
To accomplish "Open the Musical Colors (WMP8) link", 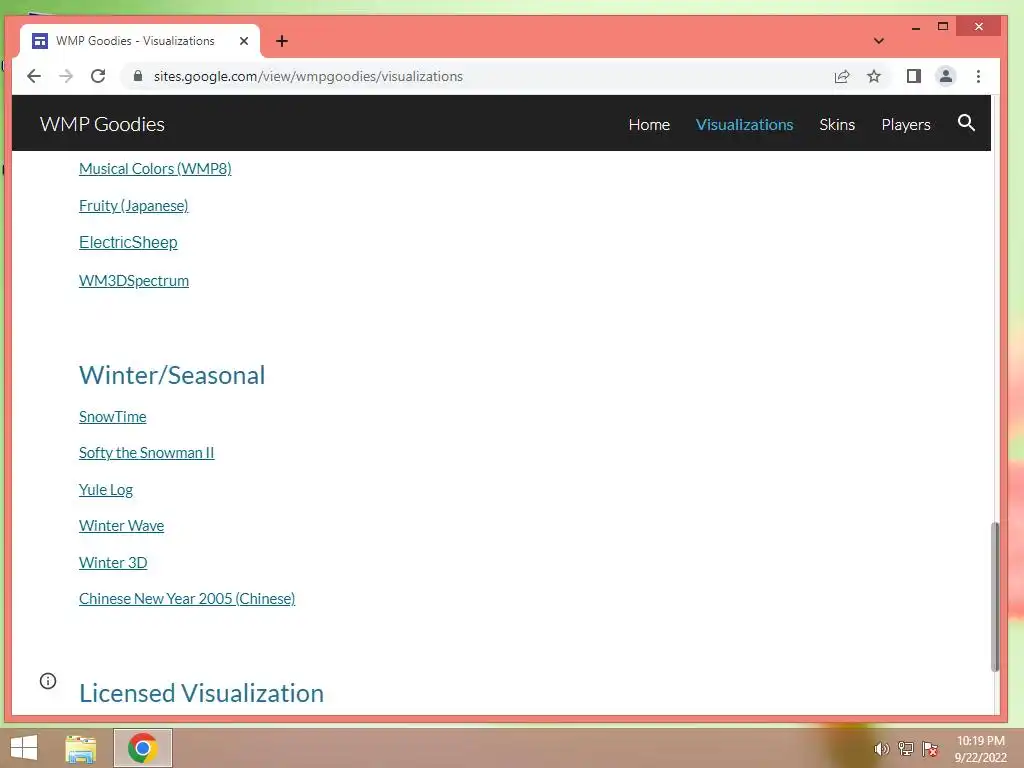I will point(155,168).
